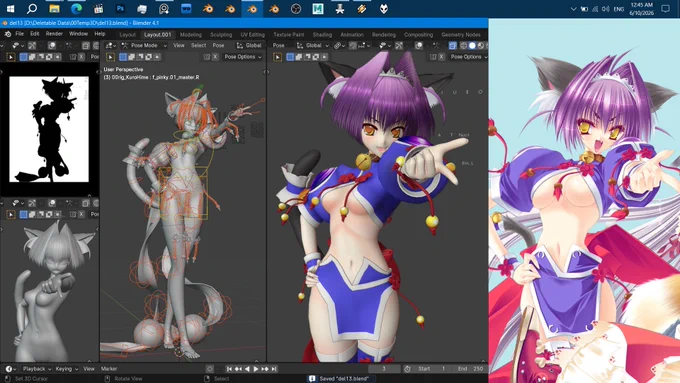
Task: Switch to the Layout workspace tab
Action: (x=128, y=35)
